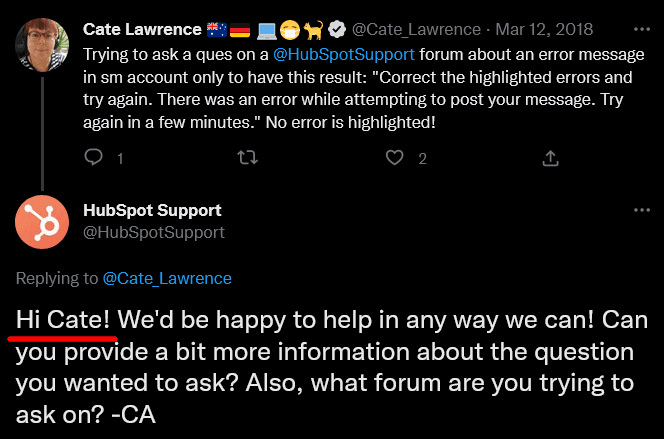Click the @Cate_Lawrence handle in tweet header
The image size is (664, 439).
point(417,30)
